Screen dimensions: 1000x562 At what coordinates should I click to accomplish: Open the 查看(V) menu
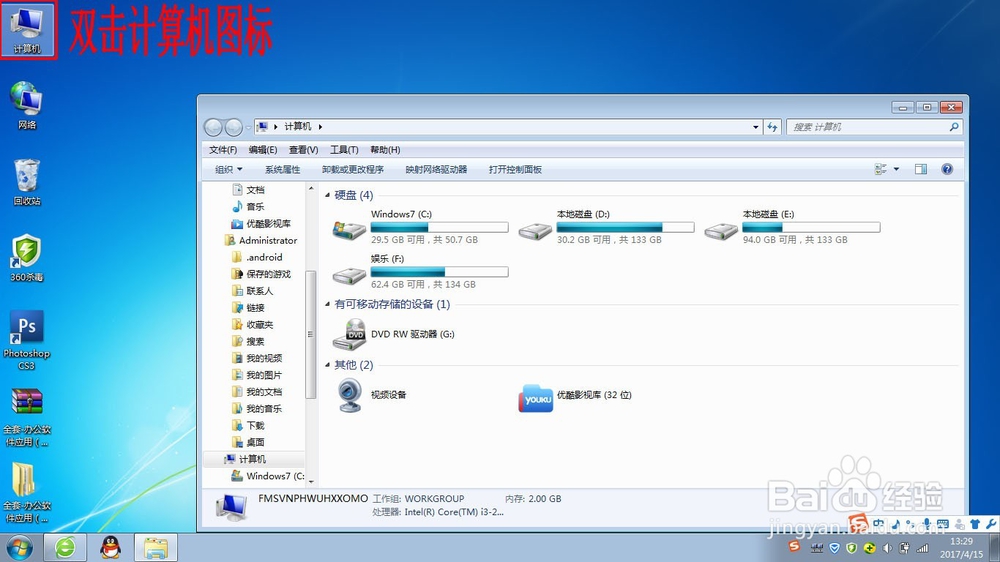304,150
